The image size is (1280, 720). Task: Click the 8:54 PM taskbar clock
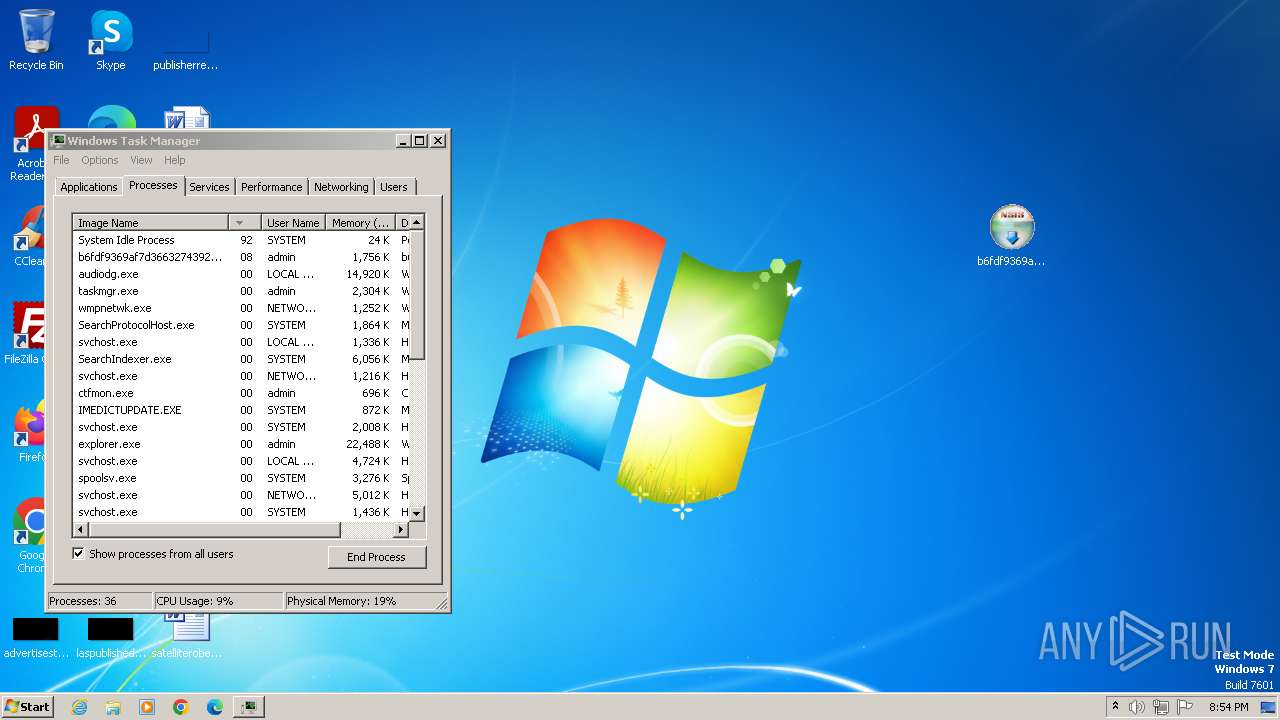(1228, 707)
